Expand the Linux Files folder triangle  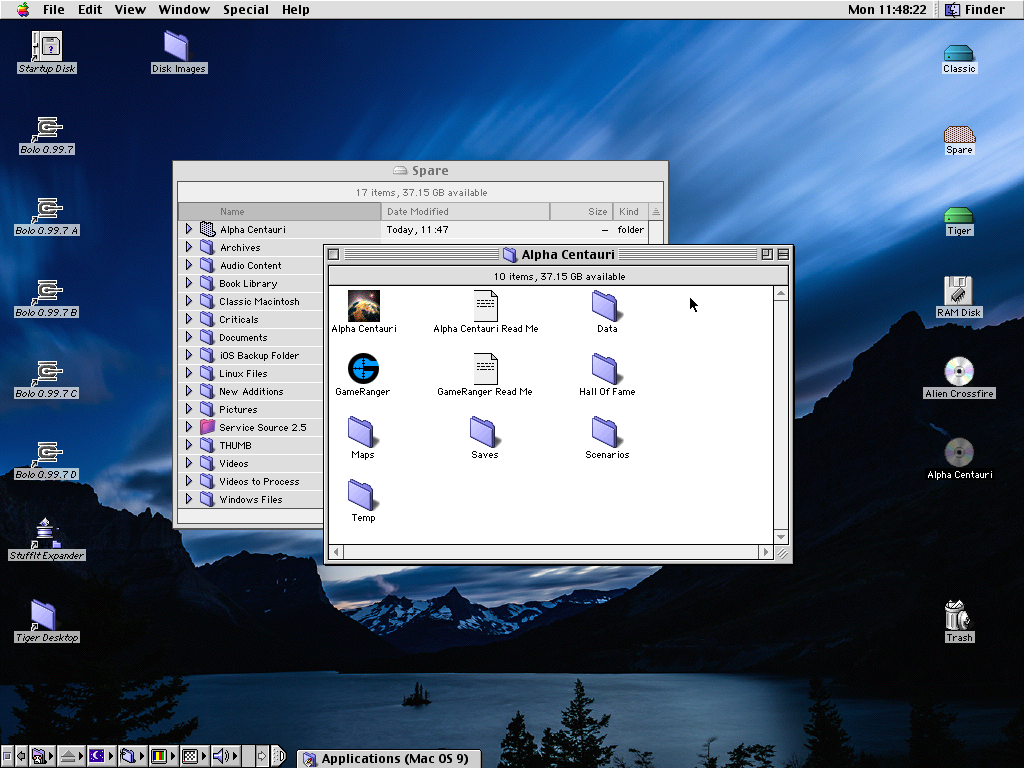[188, 374]
